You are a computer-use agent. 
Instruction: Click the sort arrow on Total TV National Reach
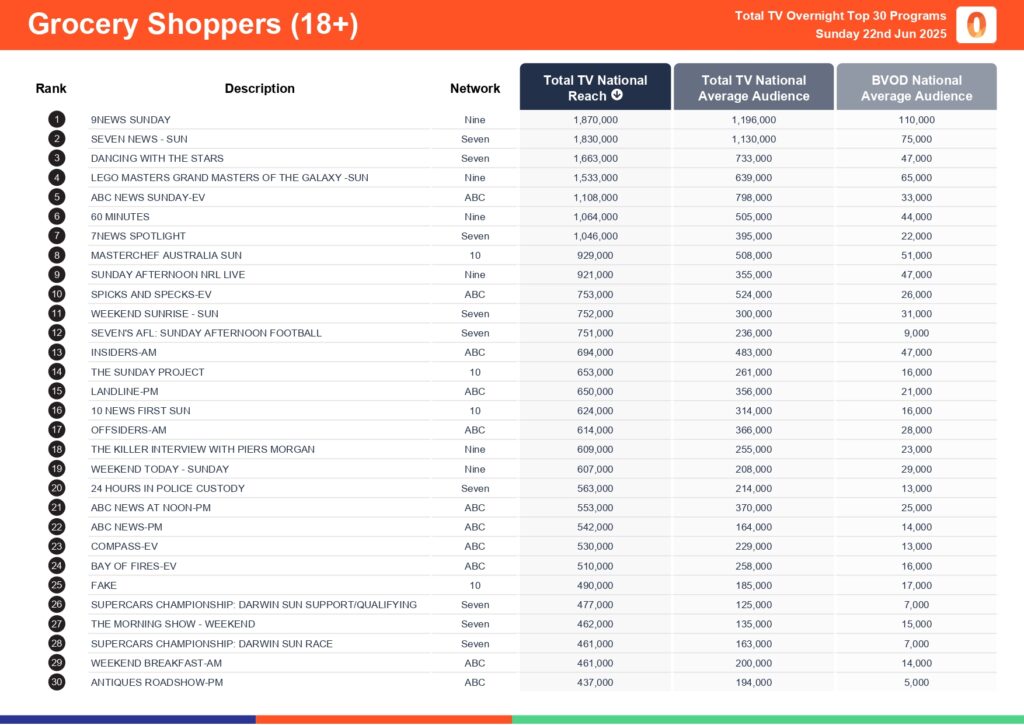click(x=617, y=96)
